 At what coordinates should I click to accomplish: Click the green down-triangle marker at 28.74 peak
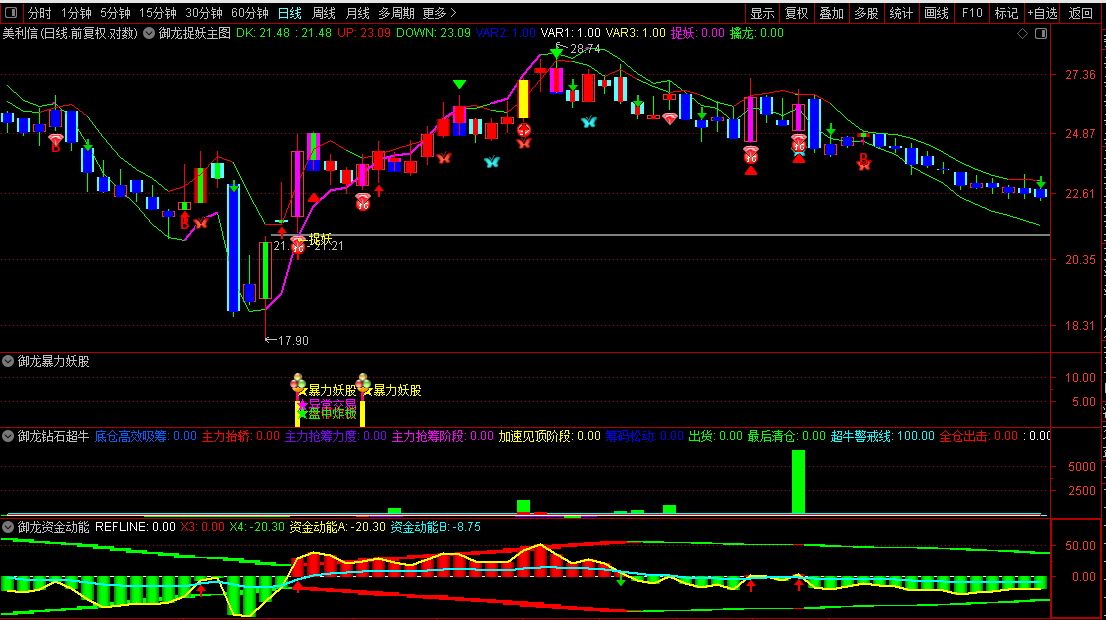(557, 53)
